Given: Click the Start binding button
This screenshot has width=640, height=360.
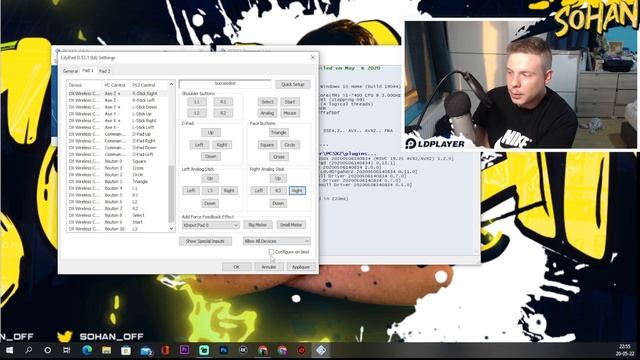Looking at the screenshot, I should [290, 102].
